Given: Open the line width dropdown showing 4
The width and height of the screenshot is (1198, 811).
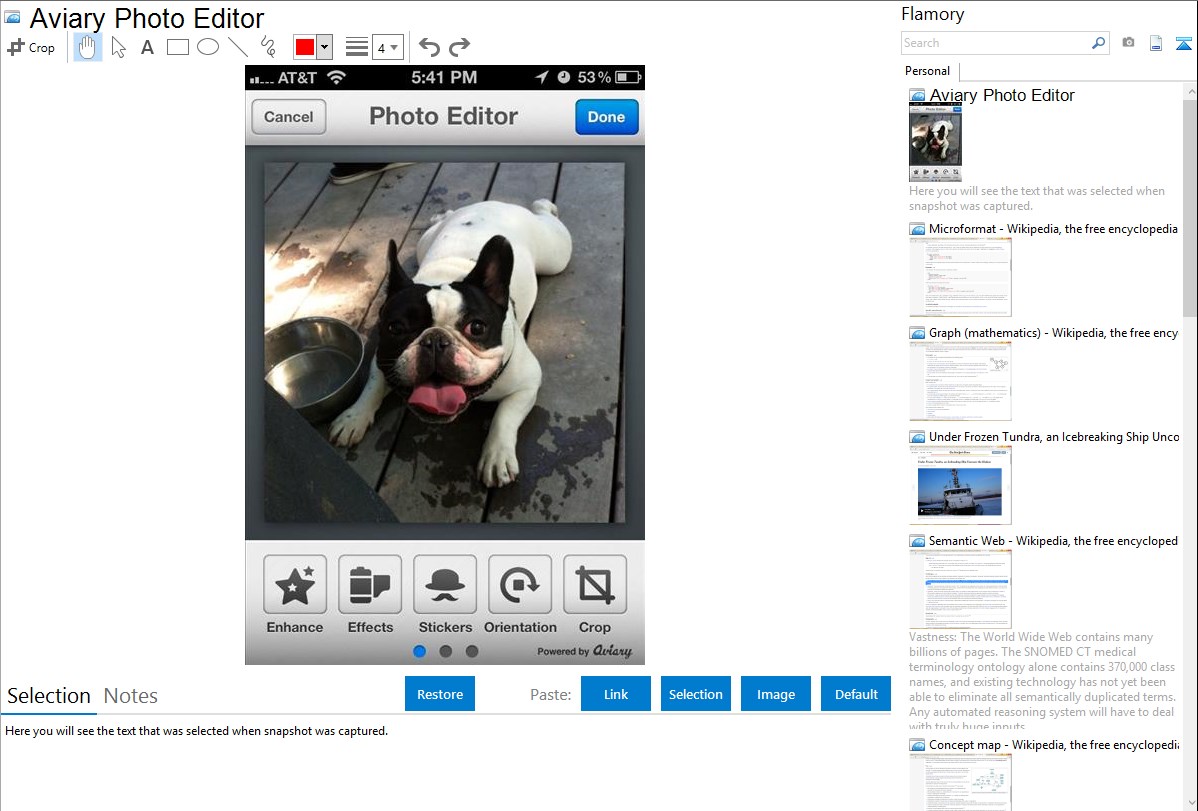Looking at the screenshot, I should click(x=388, y=47).
